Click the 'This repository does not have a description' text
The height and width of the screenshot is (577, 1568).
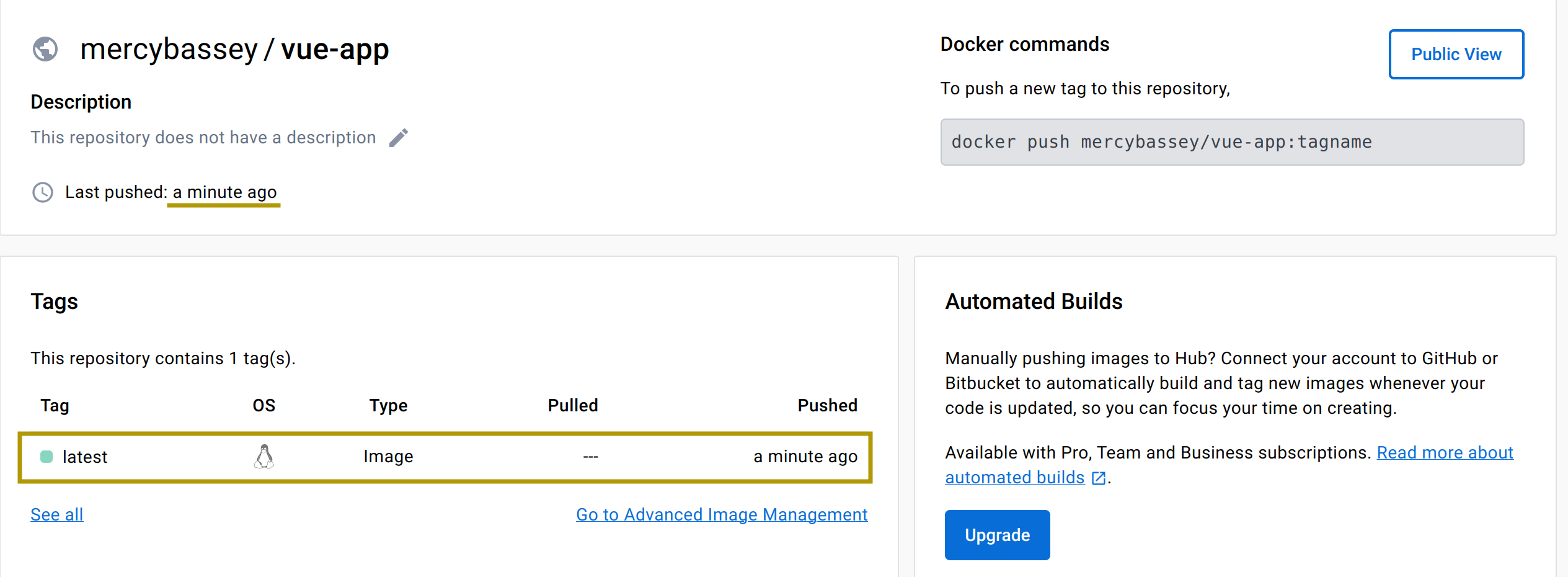pyautogui.click(x=203, y=137)
